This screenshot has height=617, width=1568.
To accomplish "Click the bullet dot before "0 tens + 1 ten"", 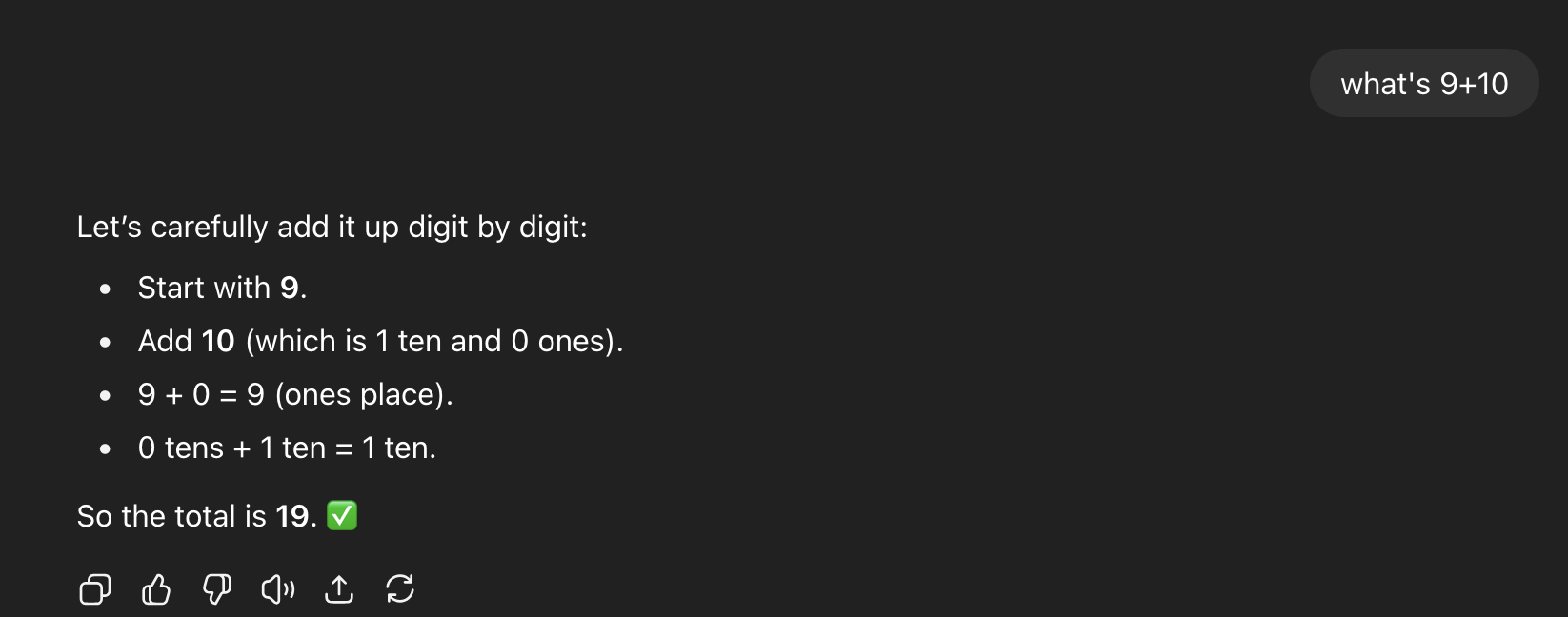I will [x=105, y=448].
